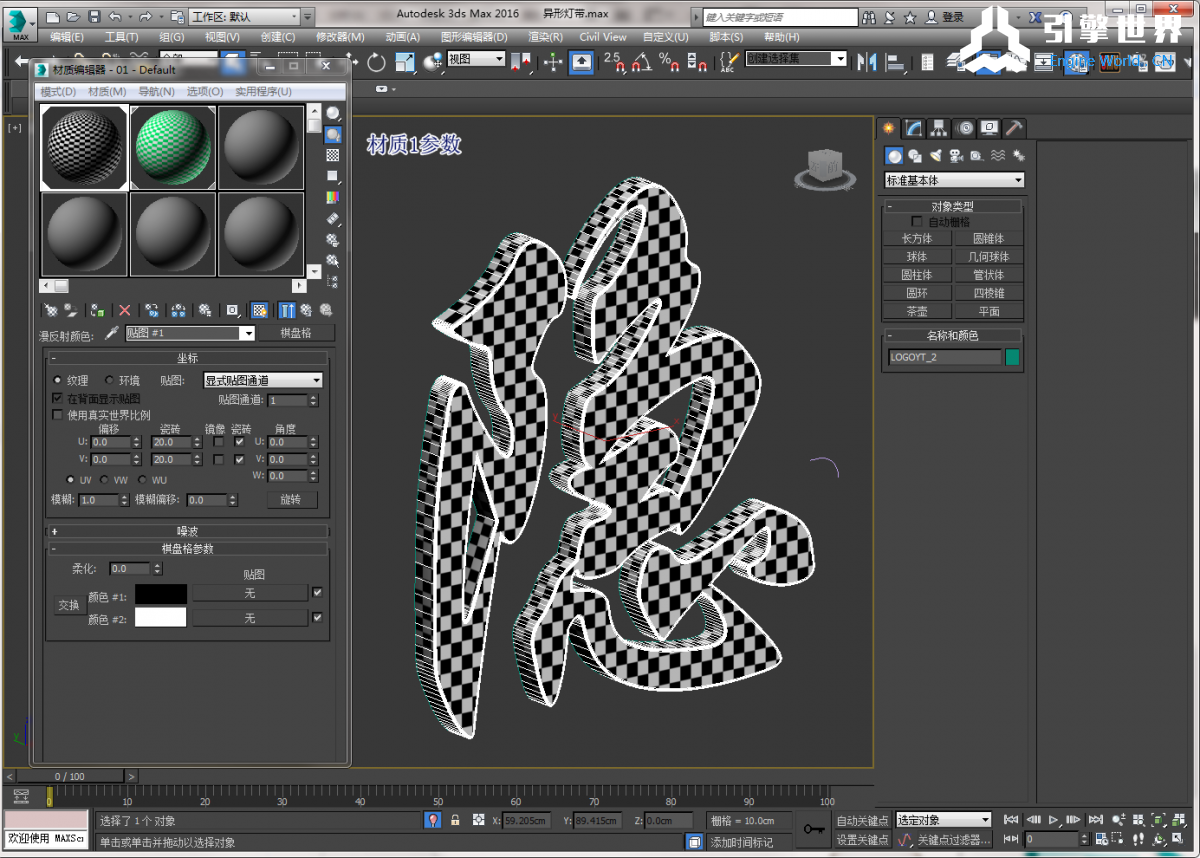Expand the 噪波 rollout

click(188, 531)
